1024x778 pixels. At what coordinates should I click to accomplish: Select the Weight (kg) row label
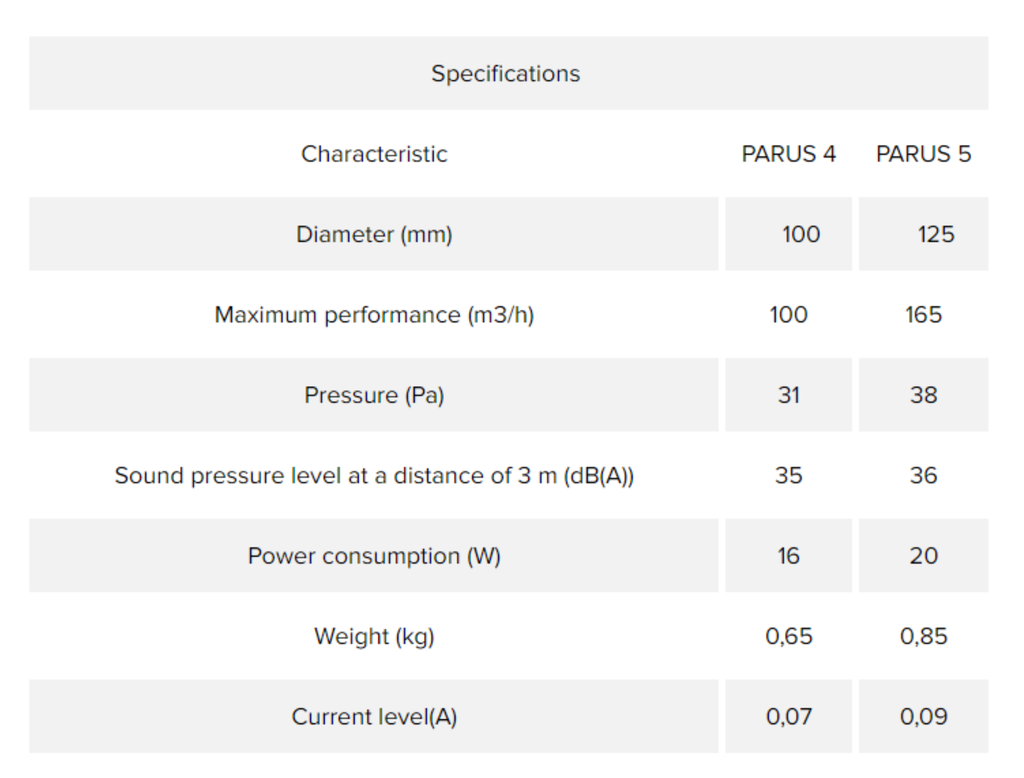[374, 636]
